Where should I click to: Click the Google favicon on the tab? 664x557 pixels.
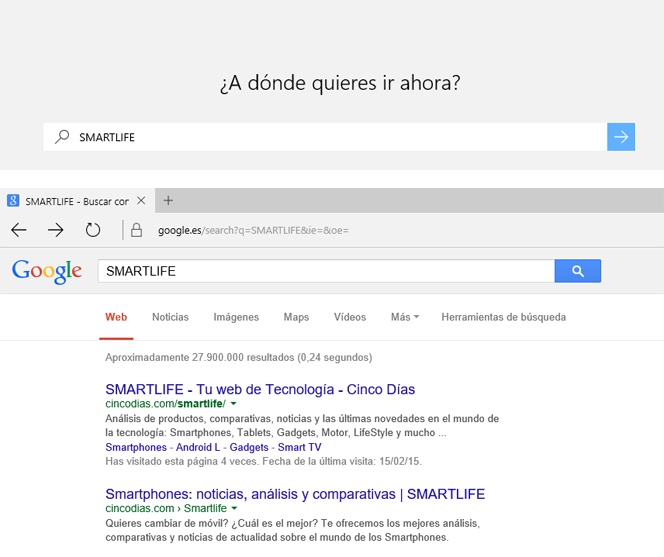13,200
